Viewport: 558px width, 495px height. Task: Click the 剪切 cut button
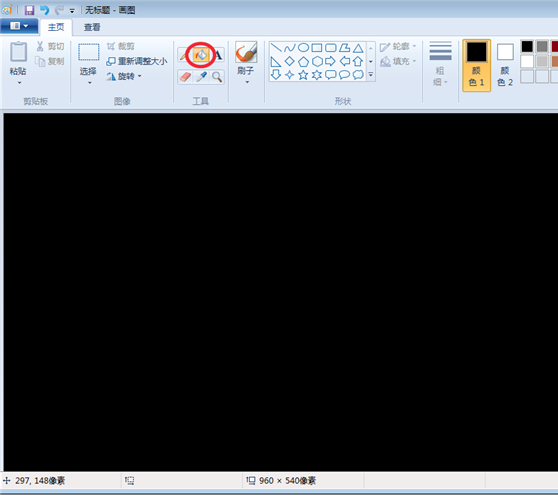click(50, 46)
